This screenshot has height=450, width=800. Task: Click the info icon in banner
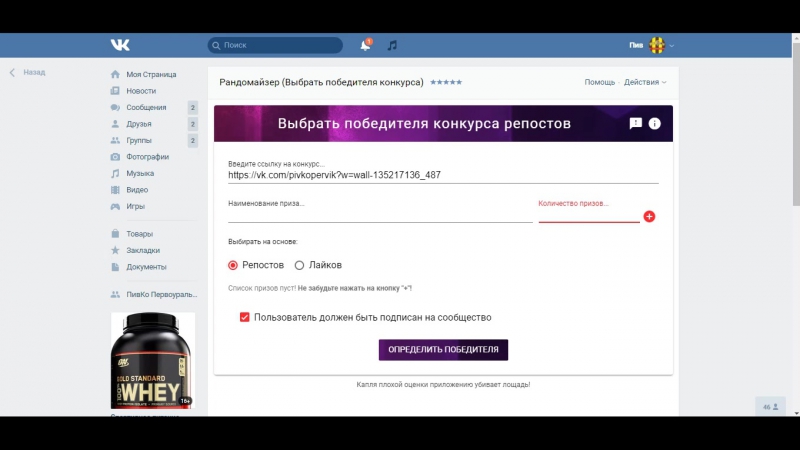click(x=655, y=123)
